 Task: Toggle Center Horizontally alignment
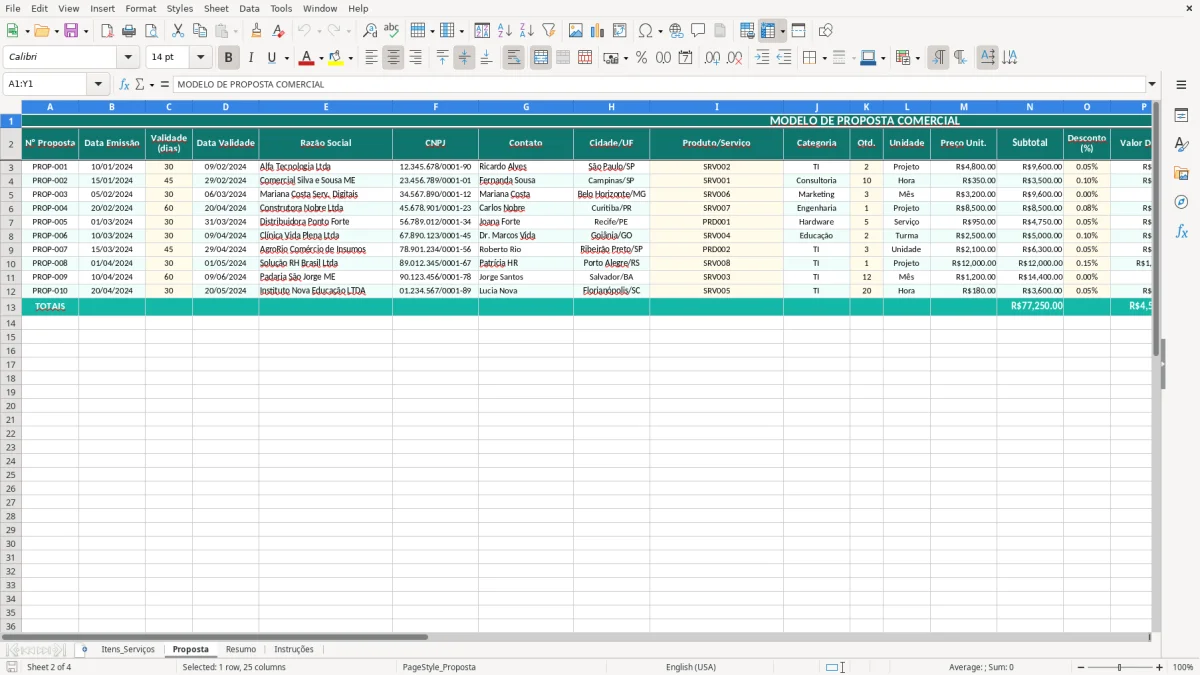click(x=393, y=58)
